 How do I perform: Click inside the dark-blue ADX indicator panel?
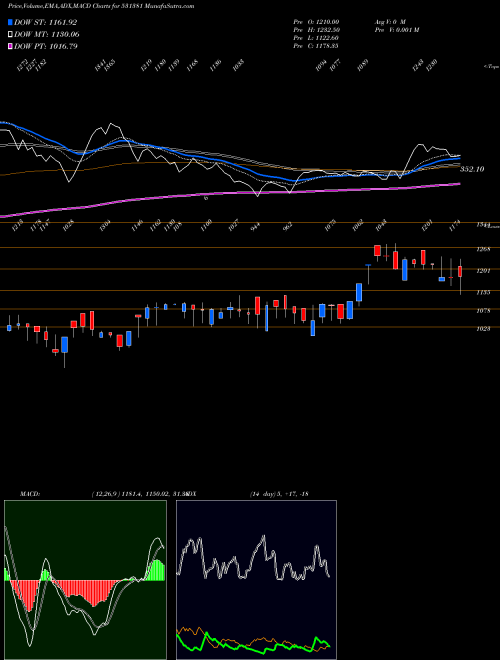(256, 580)
